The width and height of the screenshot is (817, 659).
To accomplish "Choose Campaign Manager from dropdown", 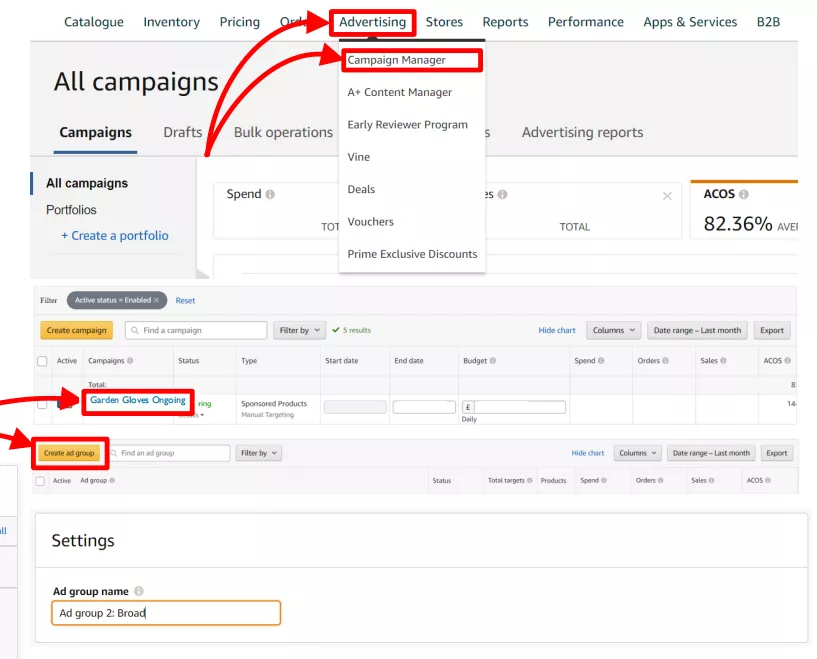I will point(397,60).
